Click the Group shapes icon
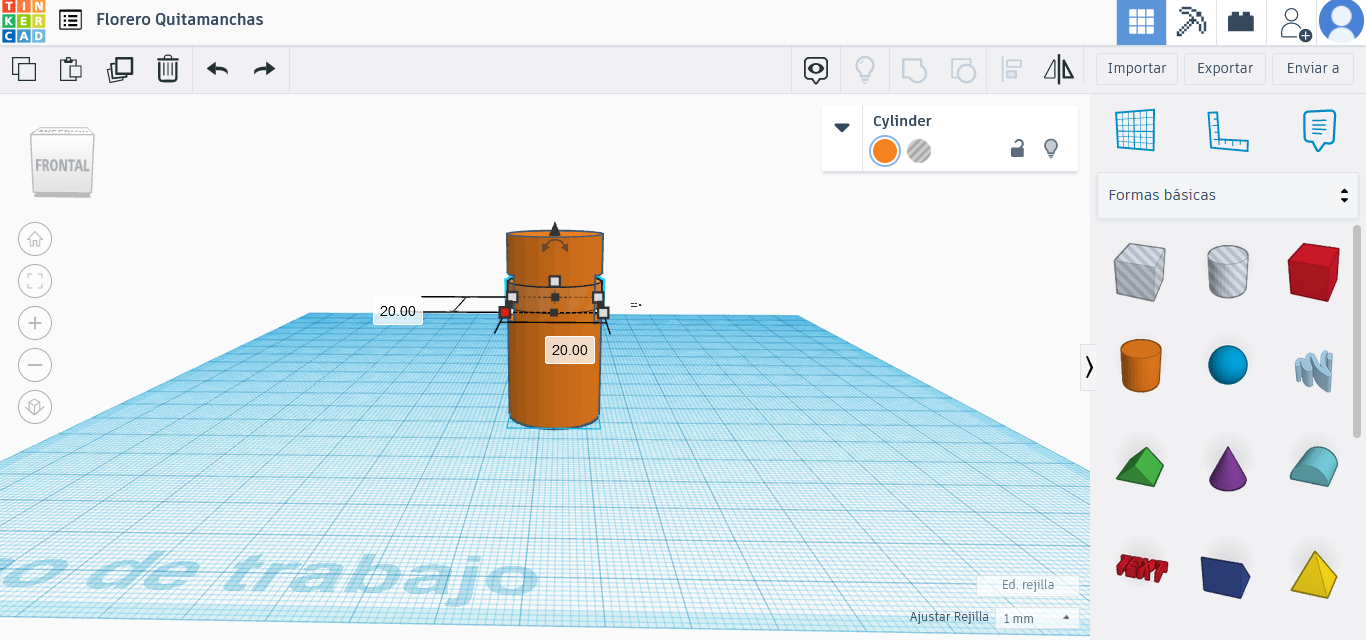The image size is (1366, 640). (x=914, y=69)
